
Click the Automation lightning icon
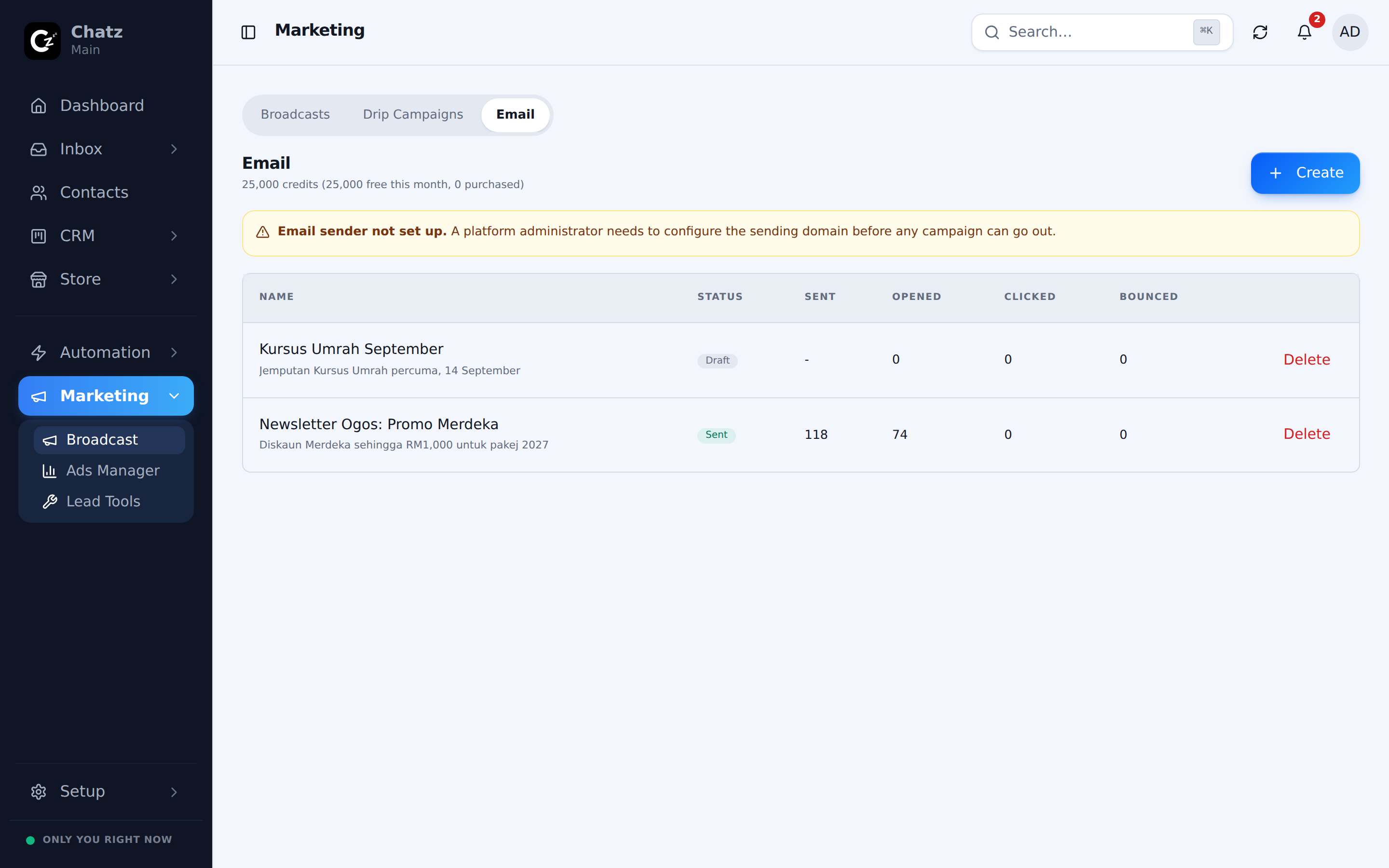point(39,353)
